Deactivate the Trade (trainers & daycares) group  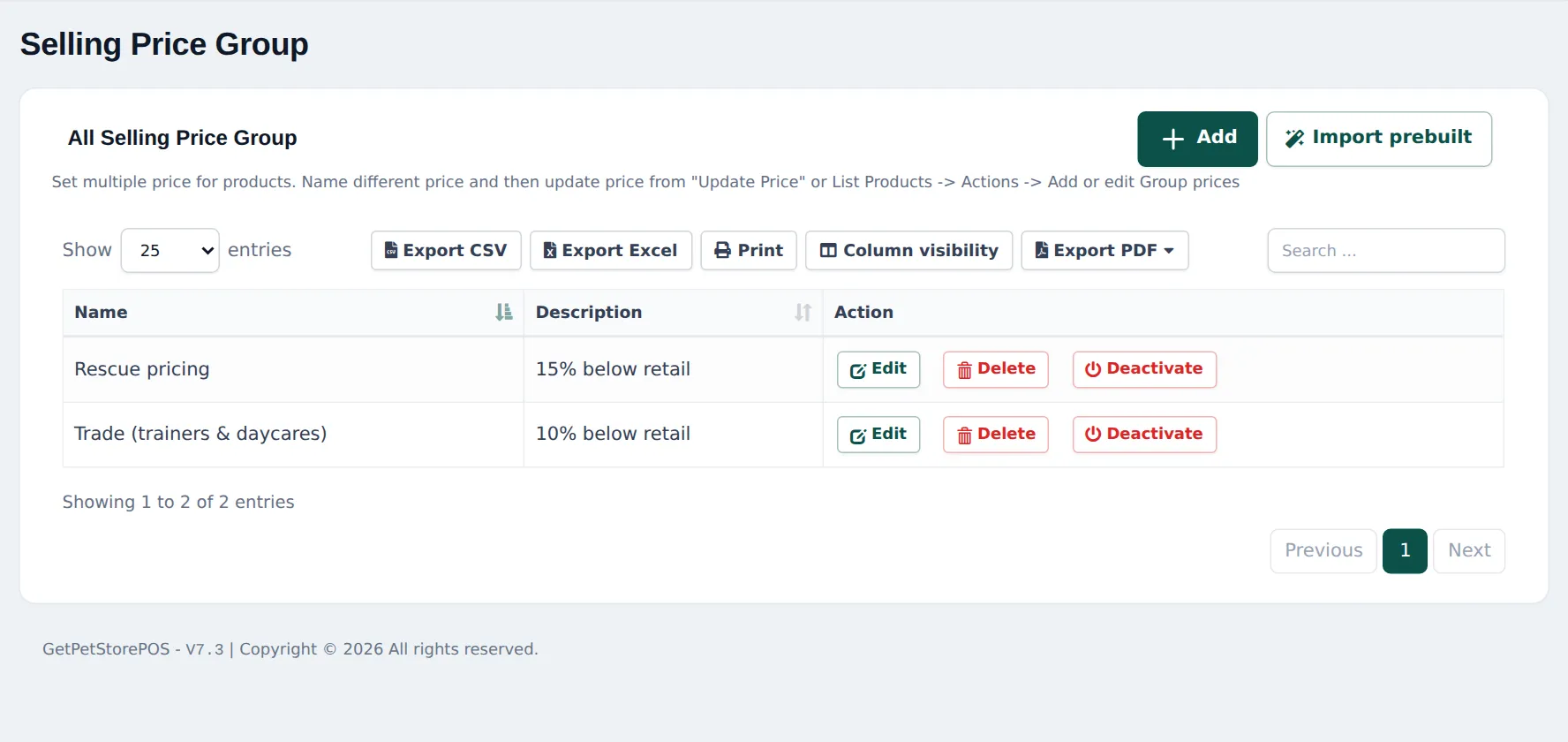[x=1144, y=435]
